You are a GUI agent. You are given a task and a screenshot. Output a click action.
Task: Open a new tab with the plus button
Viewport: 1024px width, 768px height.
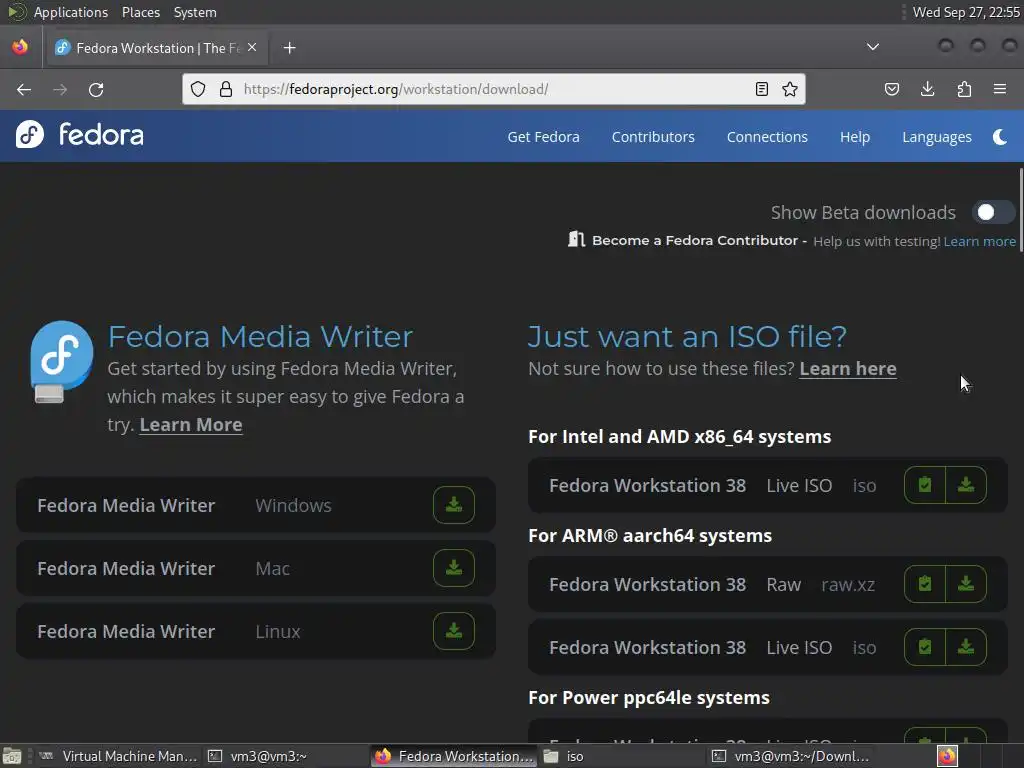tap(289, 48)
